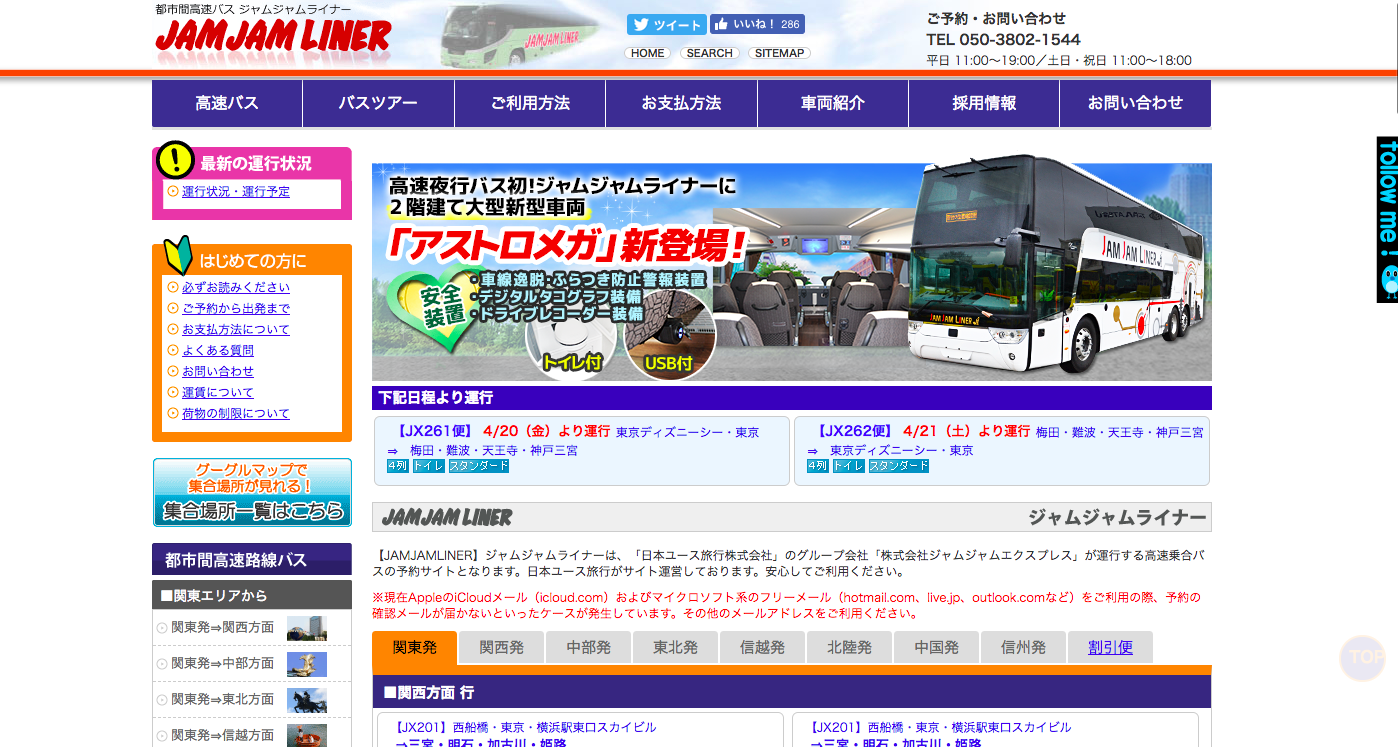Screen dimensions: 1398x747
Task: Select the 北陸発 tab
Action: coord(849,648)
